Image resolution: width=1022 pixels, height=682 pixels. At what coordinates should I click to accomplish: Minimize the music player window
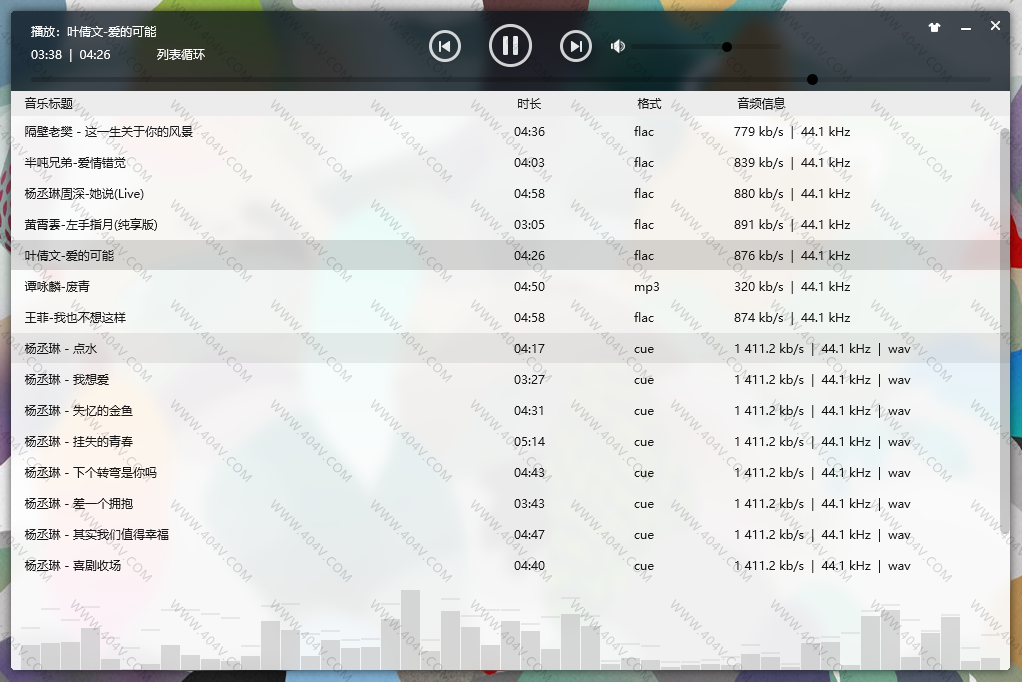click(965, 28)
